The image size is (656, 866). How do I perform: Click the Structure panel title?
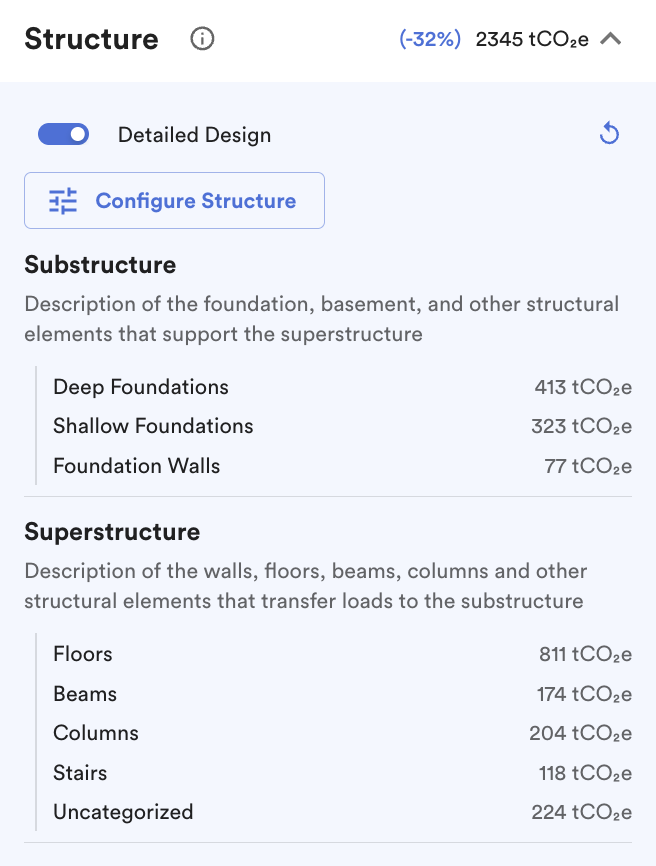(x=91, y=40)
